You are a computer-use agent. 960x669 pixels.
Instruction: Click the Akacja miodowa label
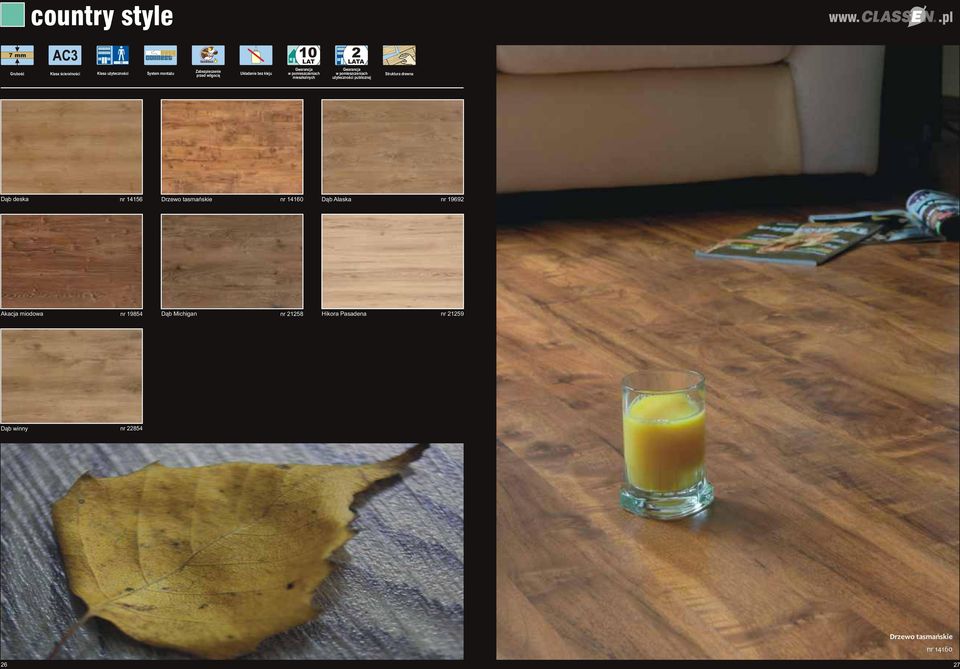(22, 314)
